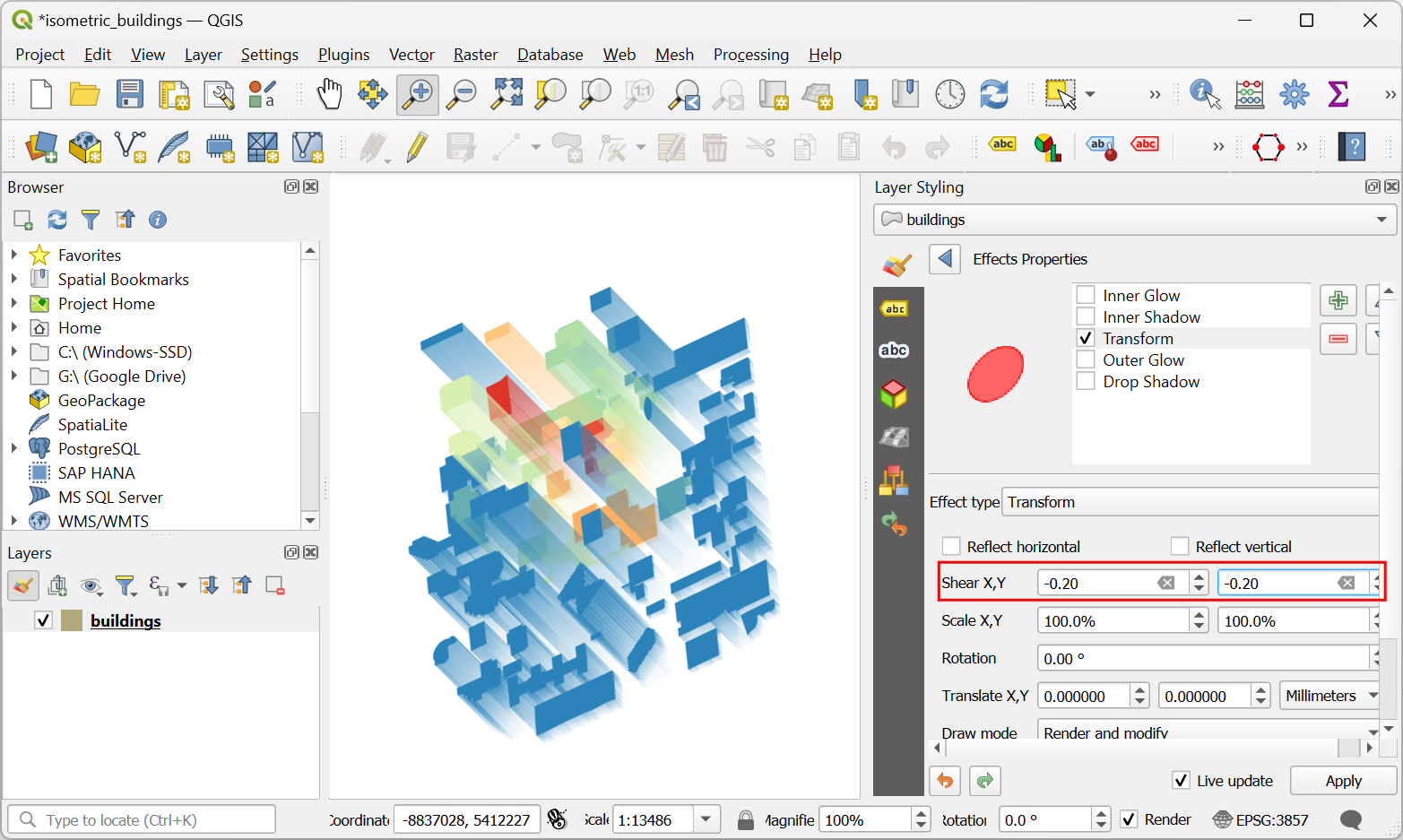Screen dimensions: 1403x840
Task: Open the Identify Features tool
Action: coord(1204,94)
